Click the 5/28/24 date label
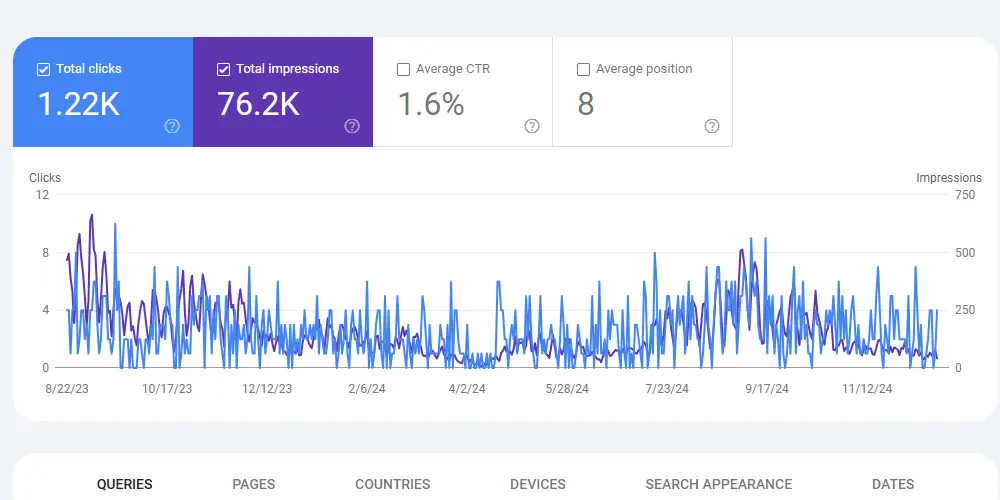Image resolution: width=1000 pixels, height=500 pixels. pyautogui.click(x=567, y=389)
